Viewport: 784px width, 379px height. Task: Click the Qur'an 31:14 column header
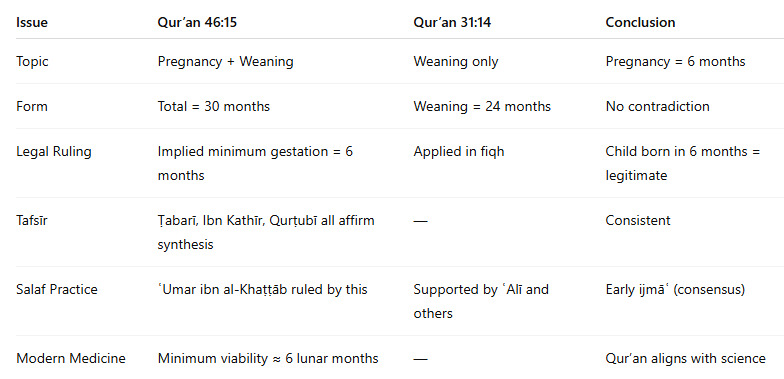(452, 22)
